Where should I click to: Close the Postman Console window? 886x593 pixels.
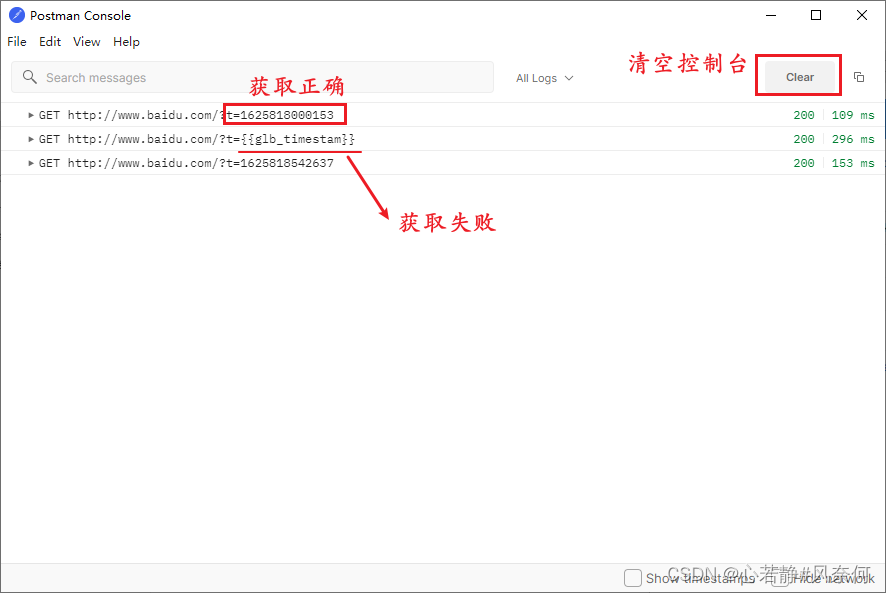[x=862, y=15]
